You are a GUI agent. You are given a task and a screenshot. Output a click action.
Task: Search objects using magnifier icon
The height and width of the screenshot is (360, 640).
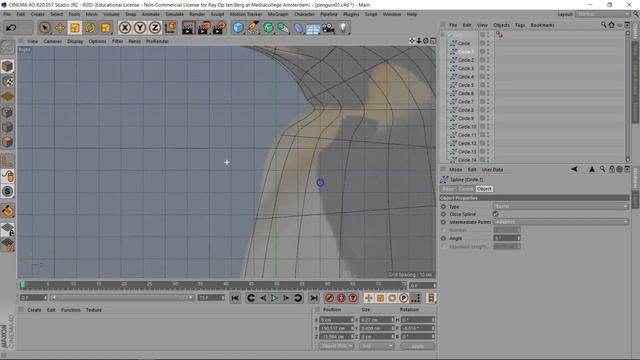tap(604, 25)
